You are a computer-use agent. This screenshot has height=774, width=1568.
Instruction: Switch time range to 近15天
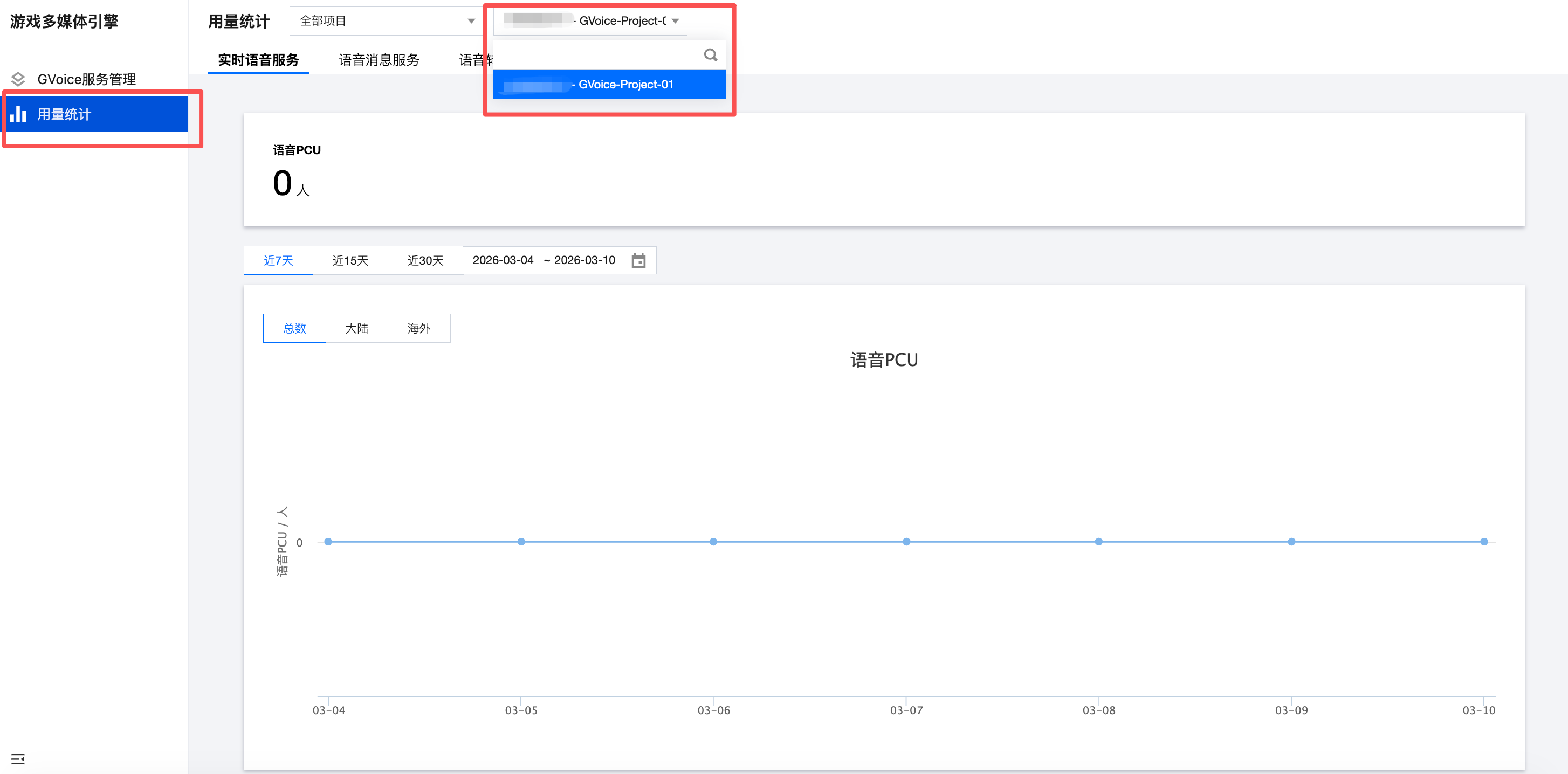point(350,260)
